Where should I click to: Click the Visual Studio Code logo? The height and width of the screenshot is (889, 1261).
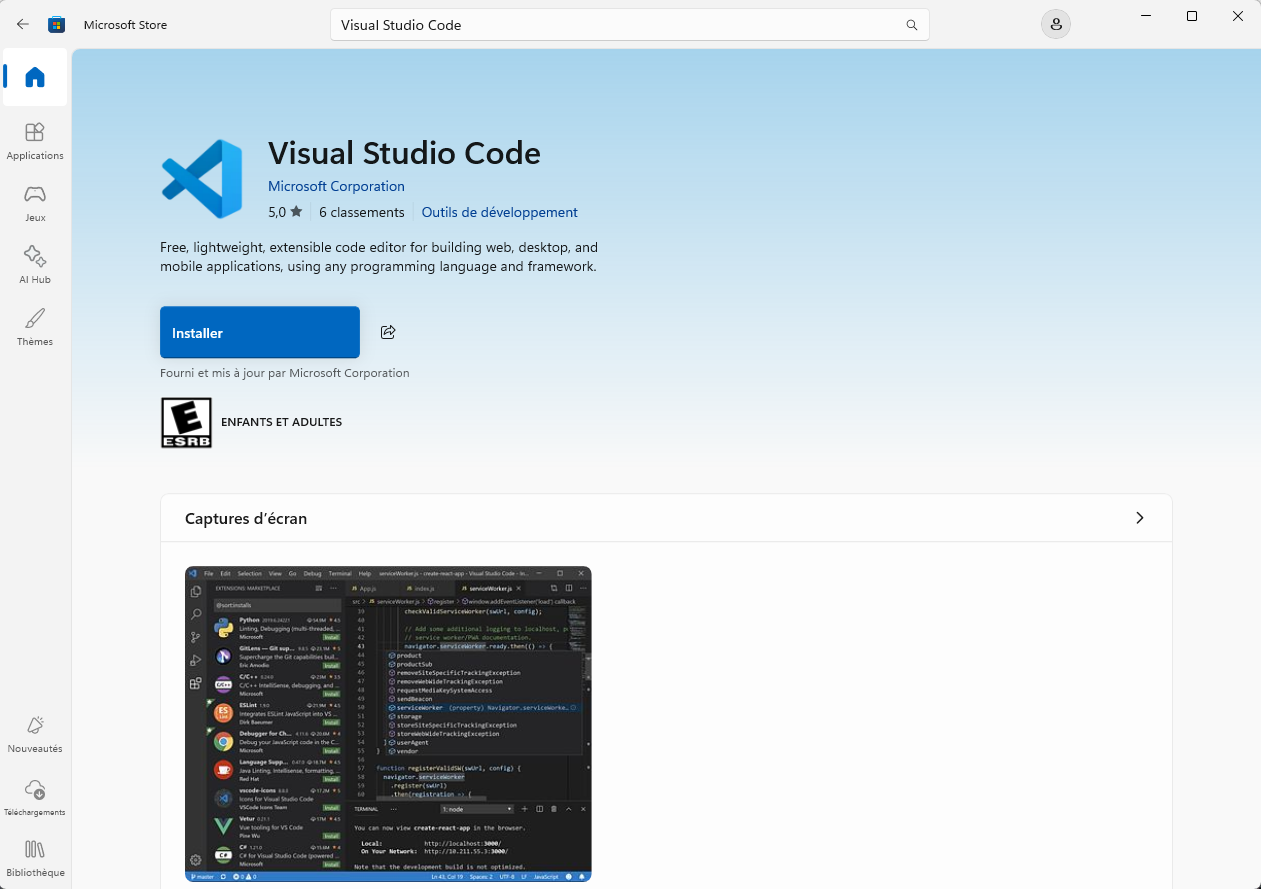click(x=202, y=179)
